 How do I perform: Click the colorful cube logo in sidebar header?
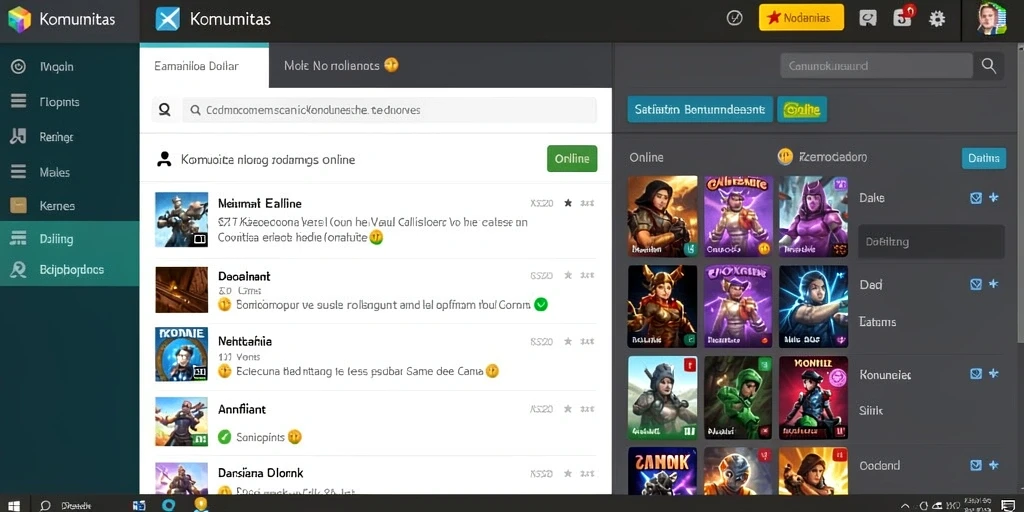(20, 19)
